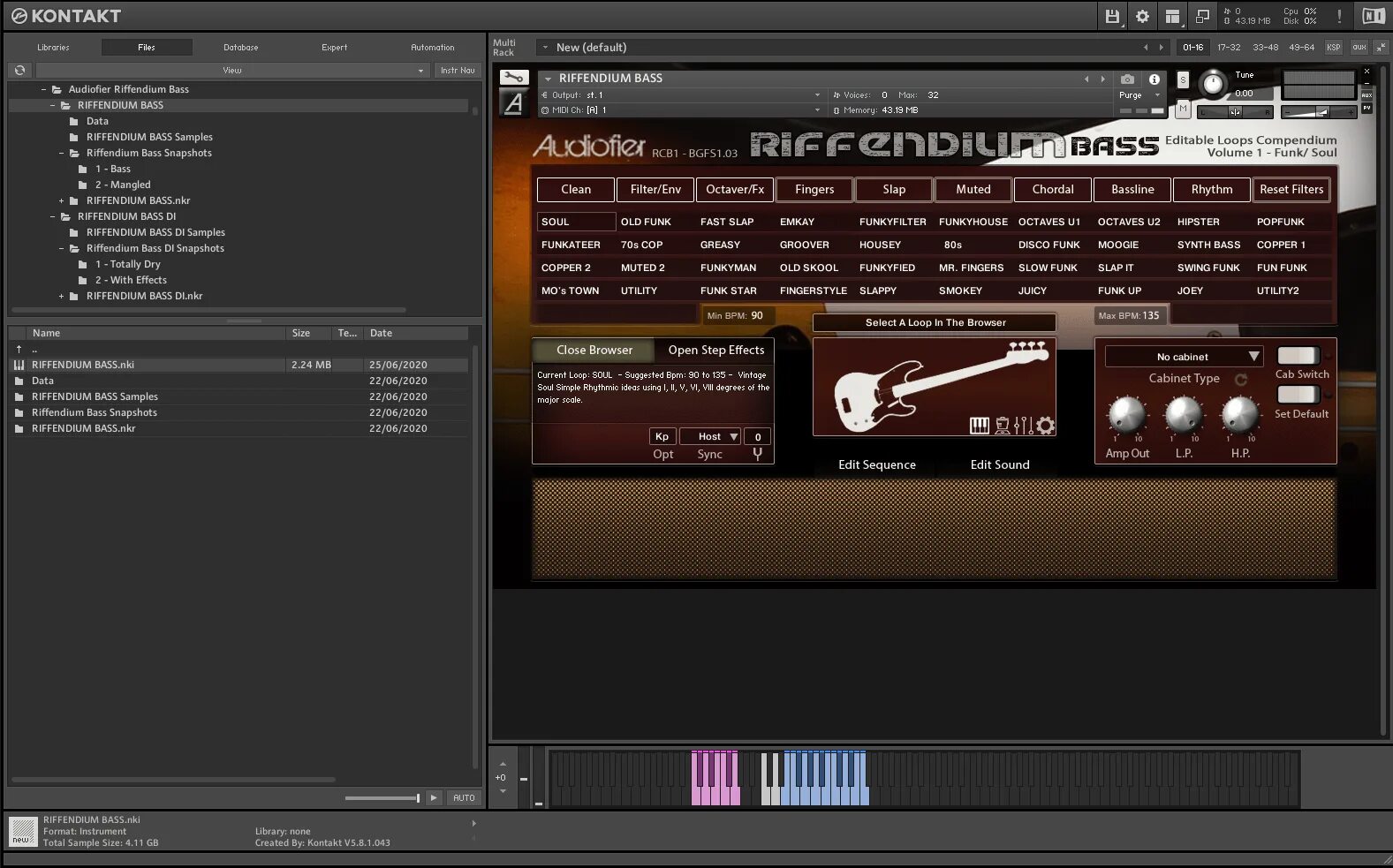Open the save files menu icon
The width and height of the screenshot is (1393, 868).
click(x=1112, y=16)
